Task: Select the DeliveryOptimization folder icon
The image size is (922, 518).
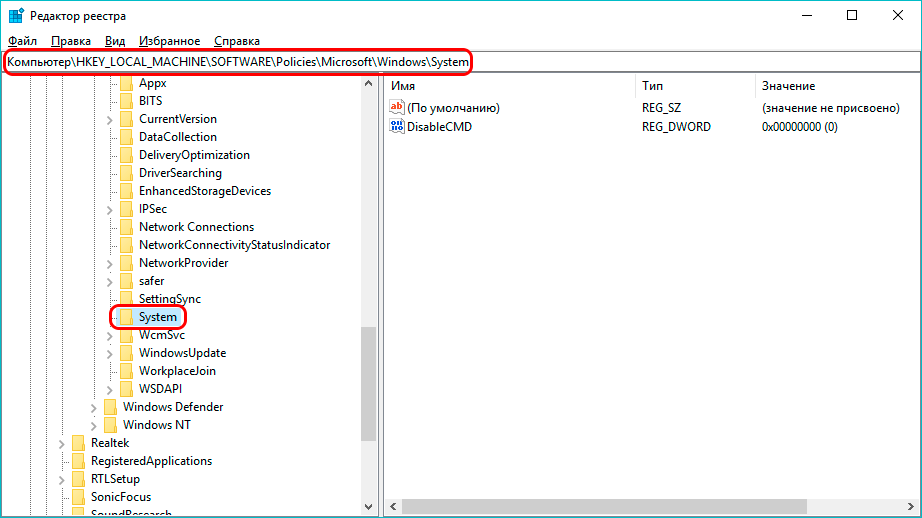Action: pyautogui.click(x=126, y=155)
